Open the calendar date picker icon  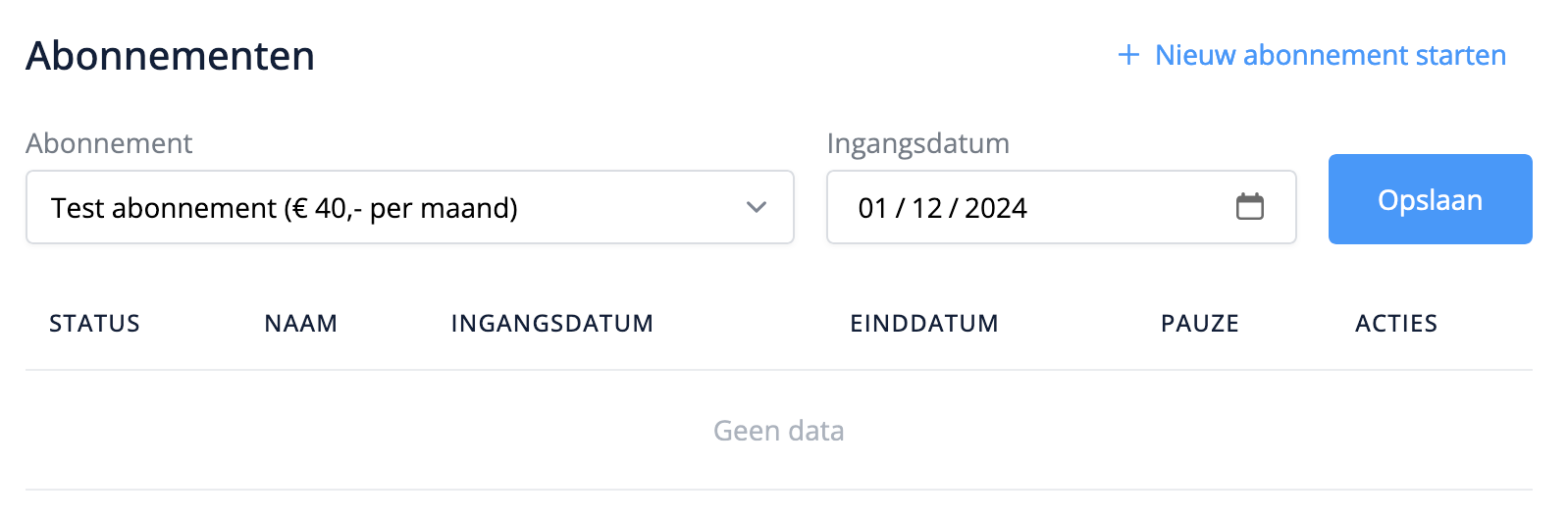1249,207
